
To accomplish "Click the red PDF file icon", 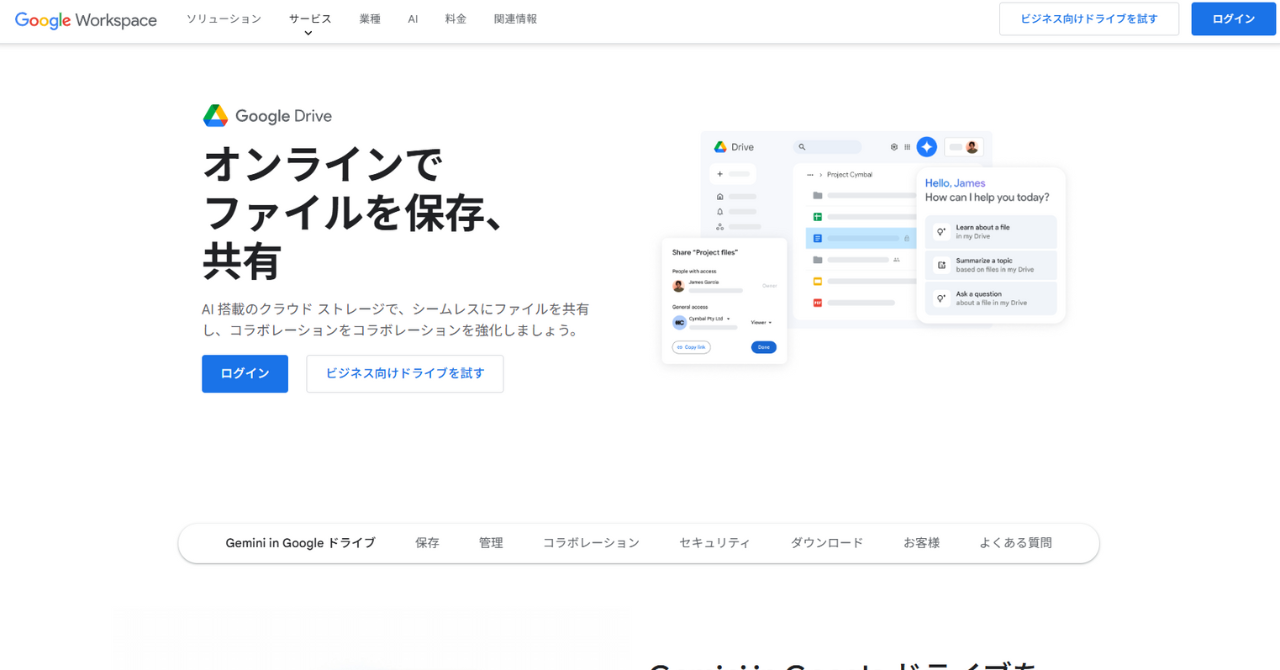I will coord(817,302).
